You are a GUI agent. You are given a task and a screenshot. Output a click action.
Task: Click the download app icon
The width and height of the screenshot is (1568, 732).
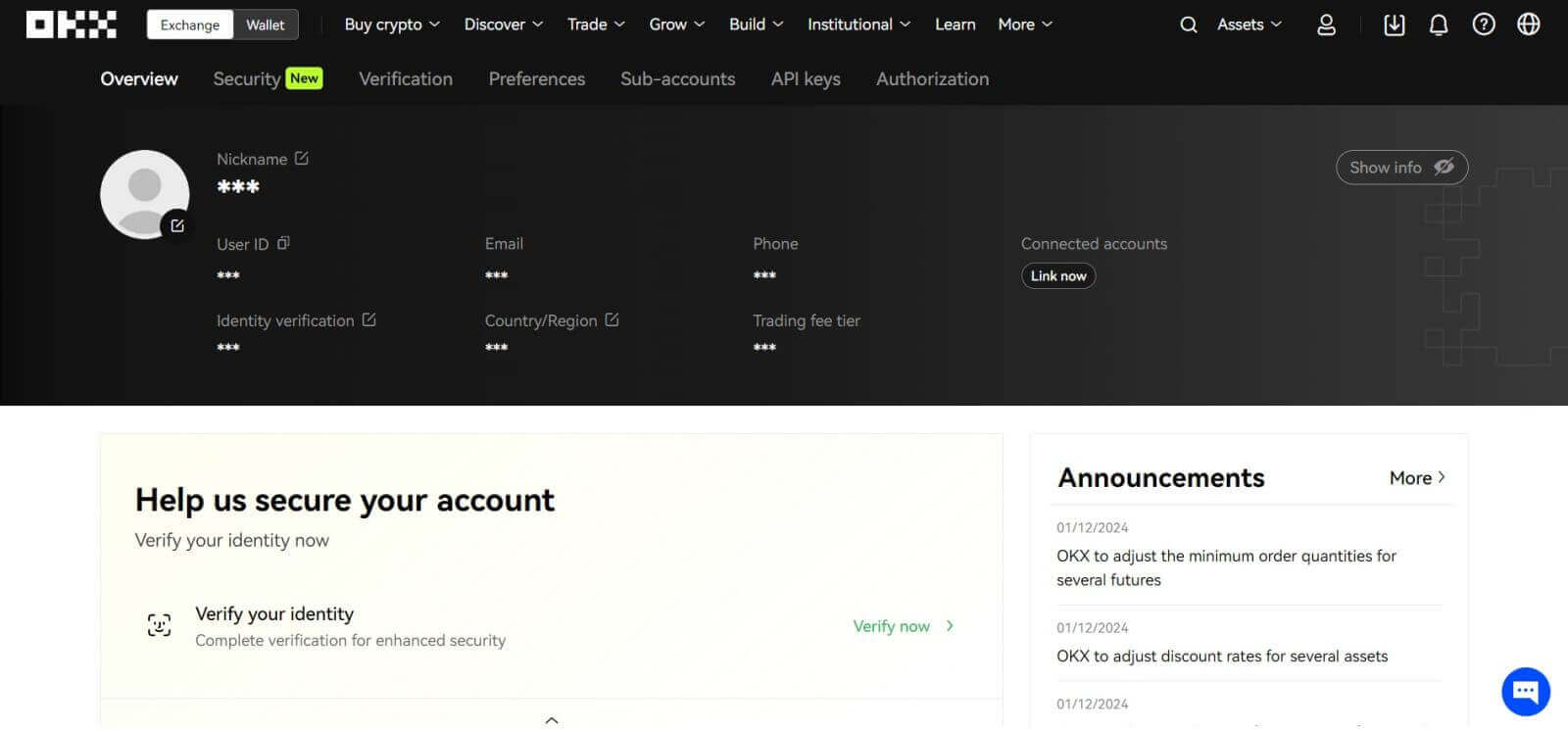[x=1394, y=24]
